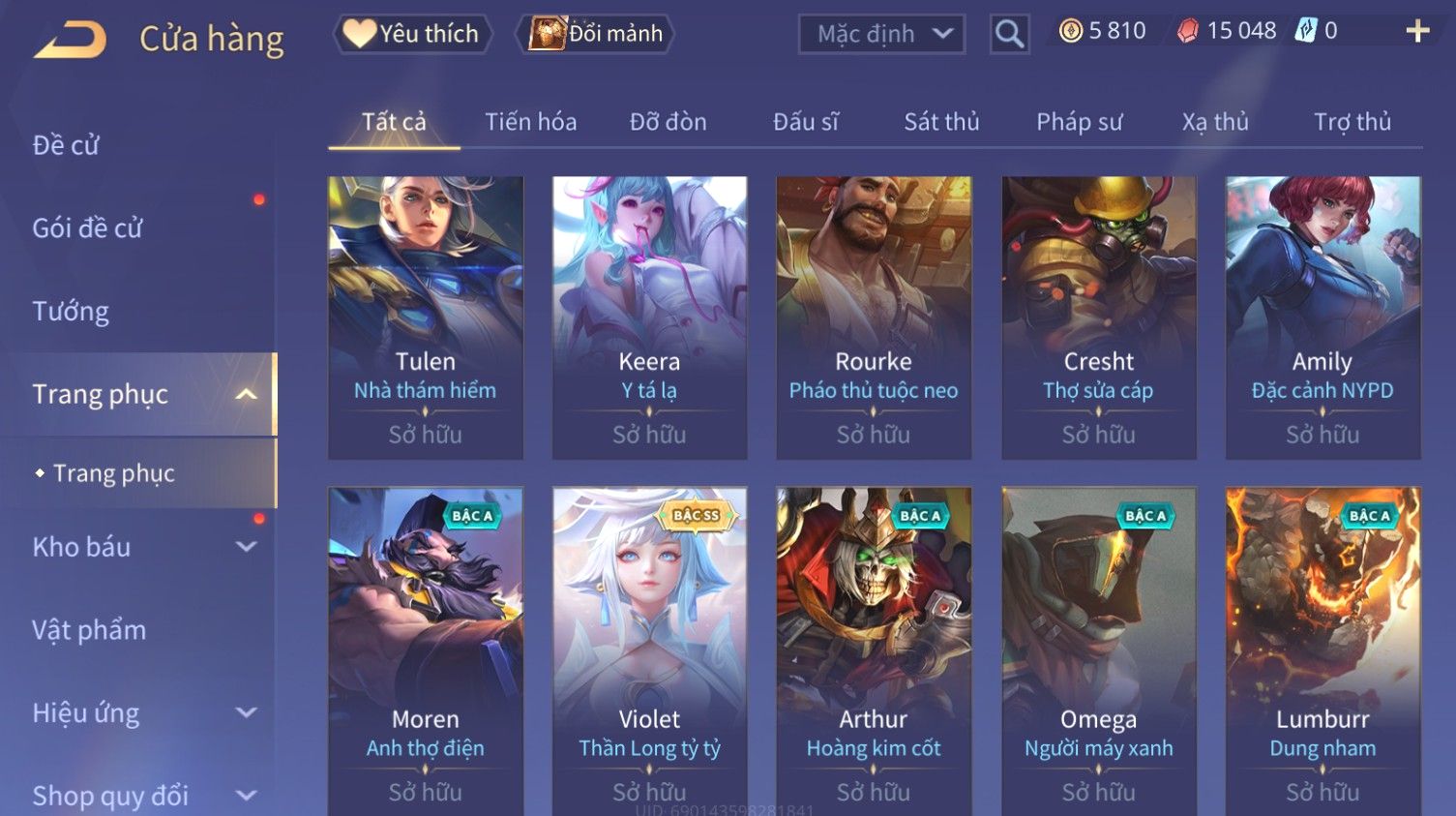
Task: Switch to the Pháp sư tab
Action: 1079,122
